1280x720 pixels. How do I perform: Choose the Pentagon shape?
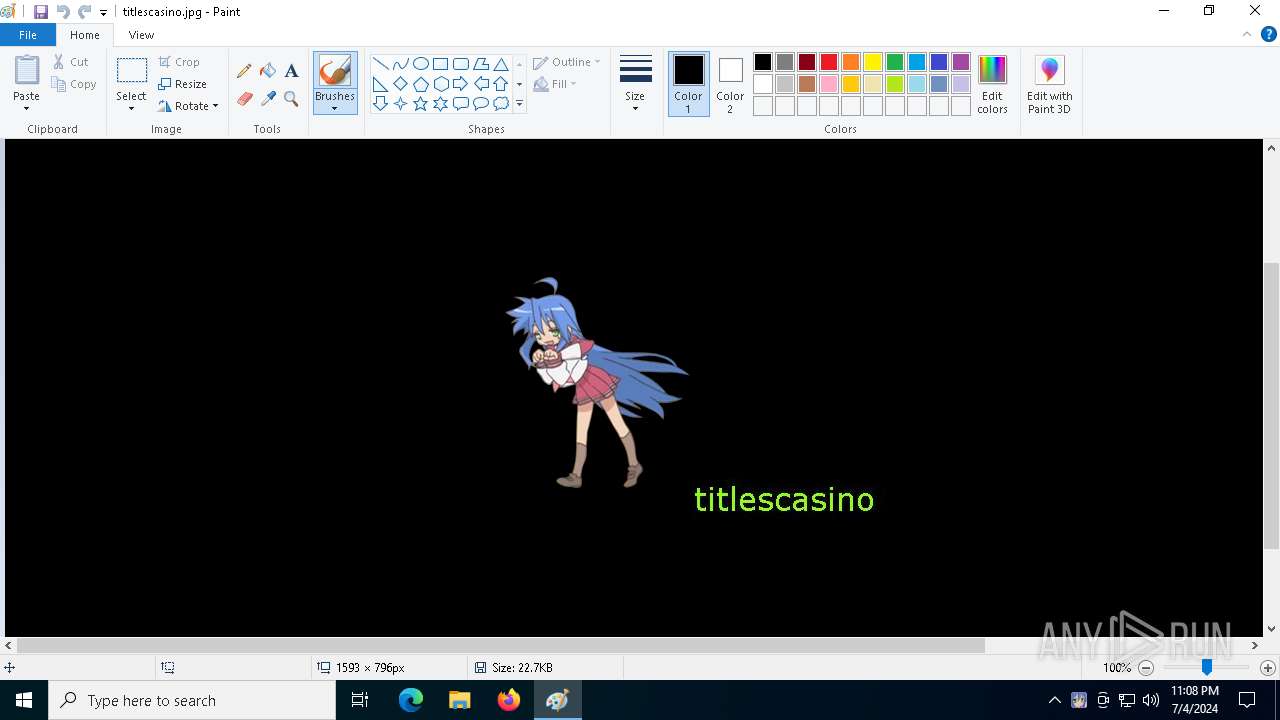click(x=421, y=84)
